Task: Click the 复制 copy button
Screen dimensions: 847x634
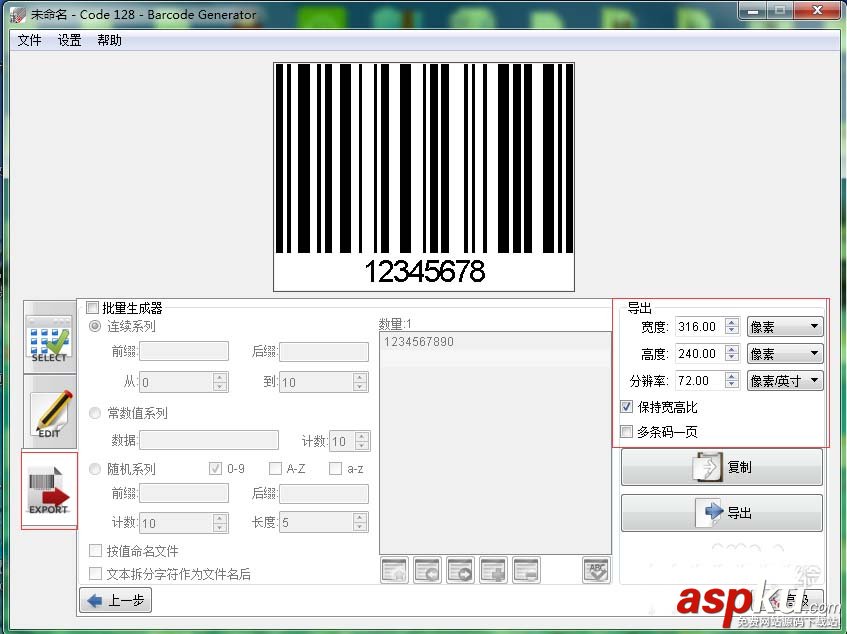Action: pyautogui.click(x=721, y=466)
